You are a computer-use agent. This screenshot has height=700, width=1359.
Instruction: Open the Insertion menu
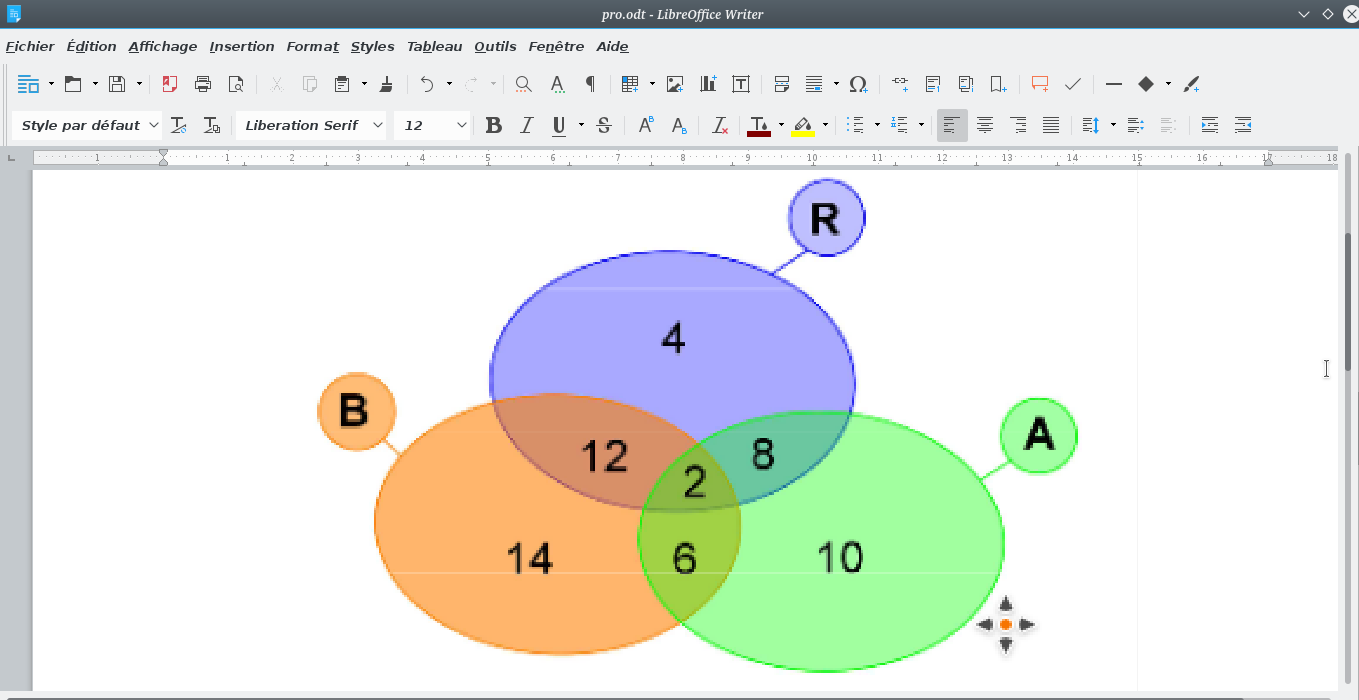tap(241, 46)
